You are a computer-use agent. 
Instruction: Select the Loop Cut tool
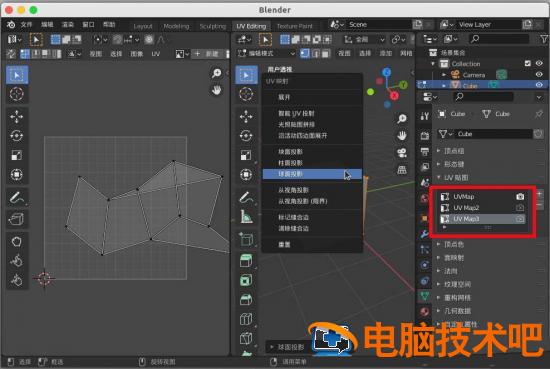pos(246,319)
